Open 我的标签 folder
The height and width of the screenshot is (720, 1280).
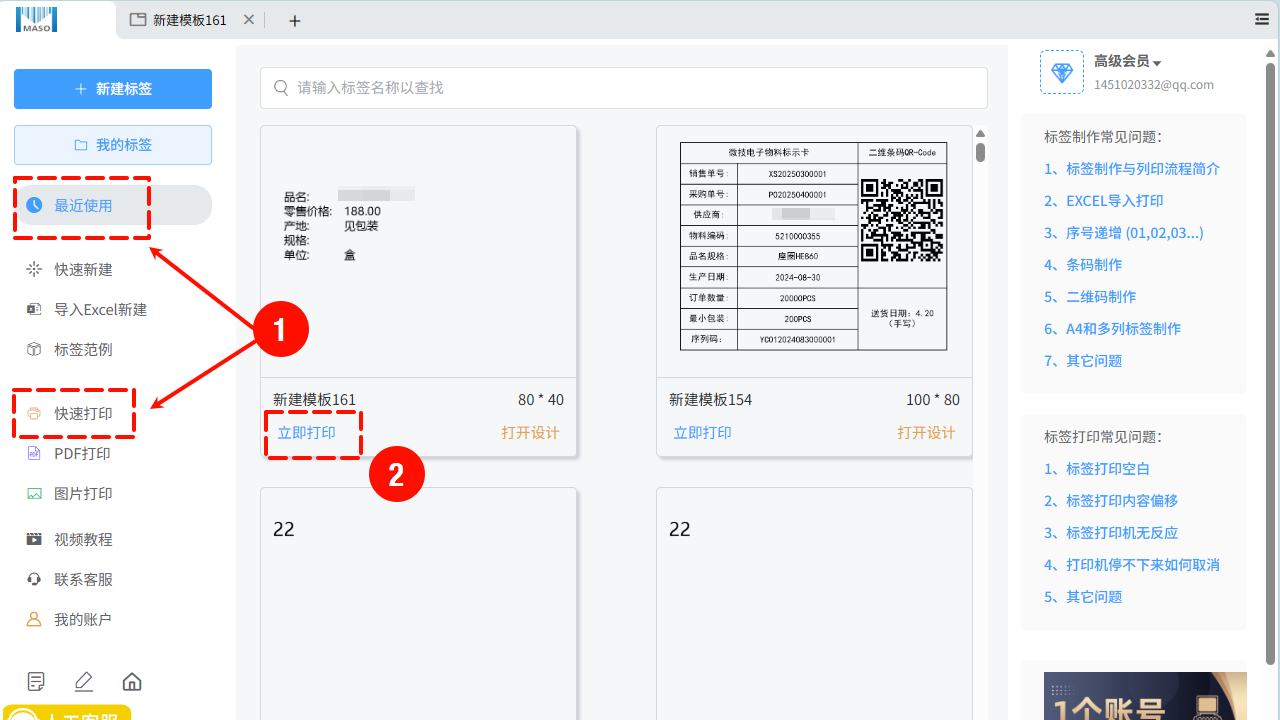(x=113, y=145)
